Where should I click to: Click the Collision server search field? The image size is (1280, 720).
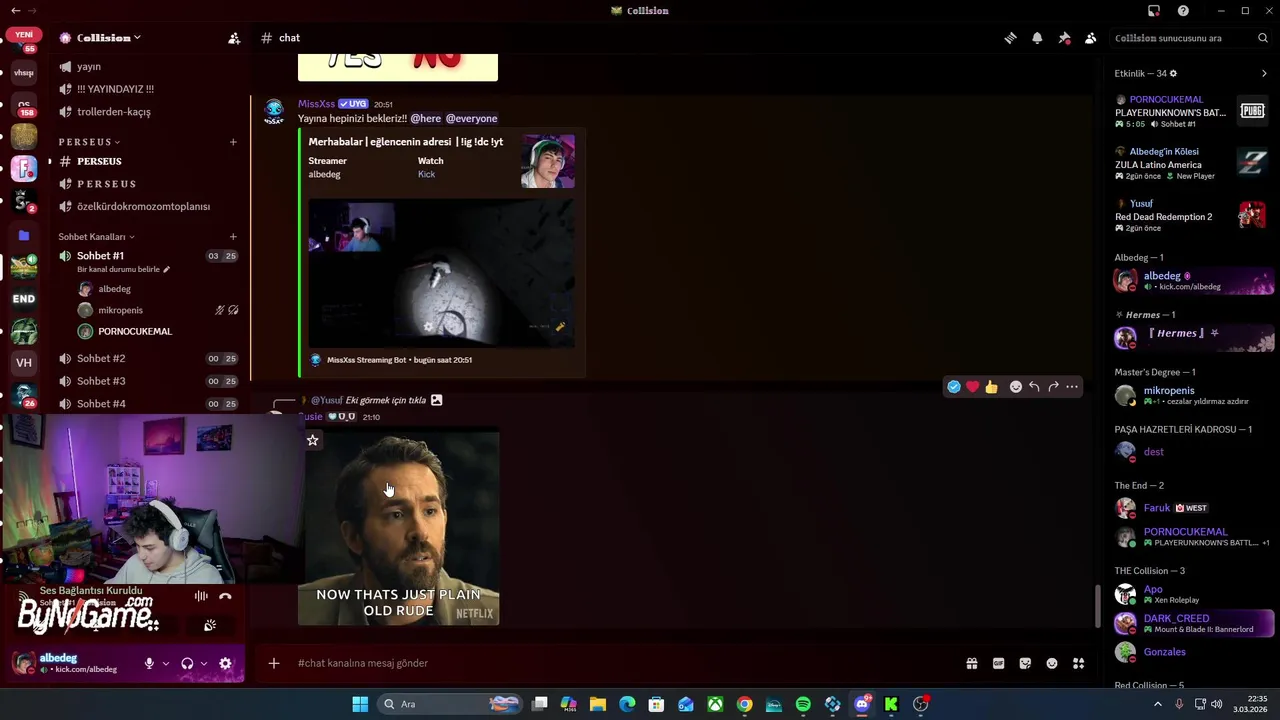(1190, 38)
